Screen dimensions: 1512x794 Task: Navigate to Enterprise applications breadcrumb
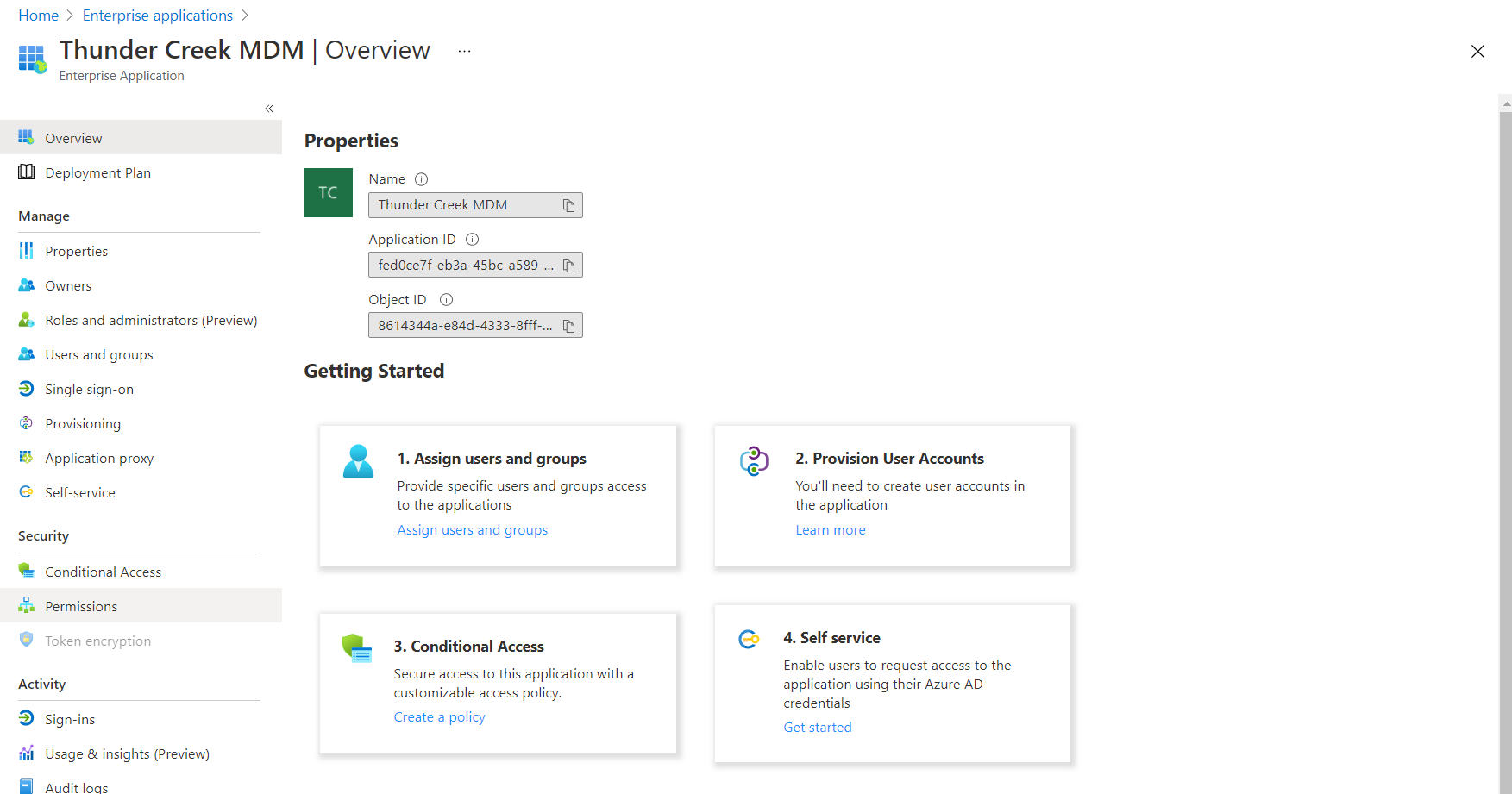tap(158, 16)
